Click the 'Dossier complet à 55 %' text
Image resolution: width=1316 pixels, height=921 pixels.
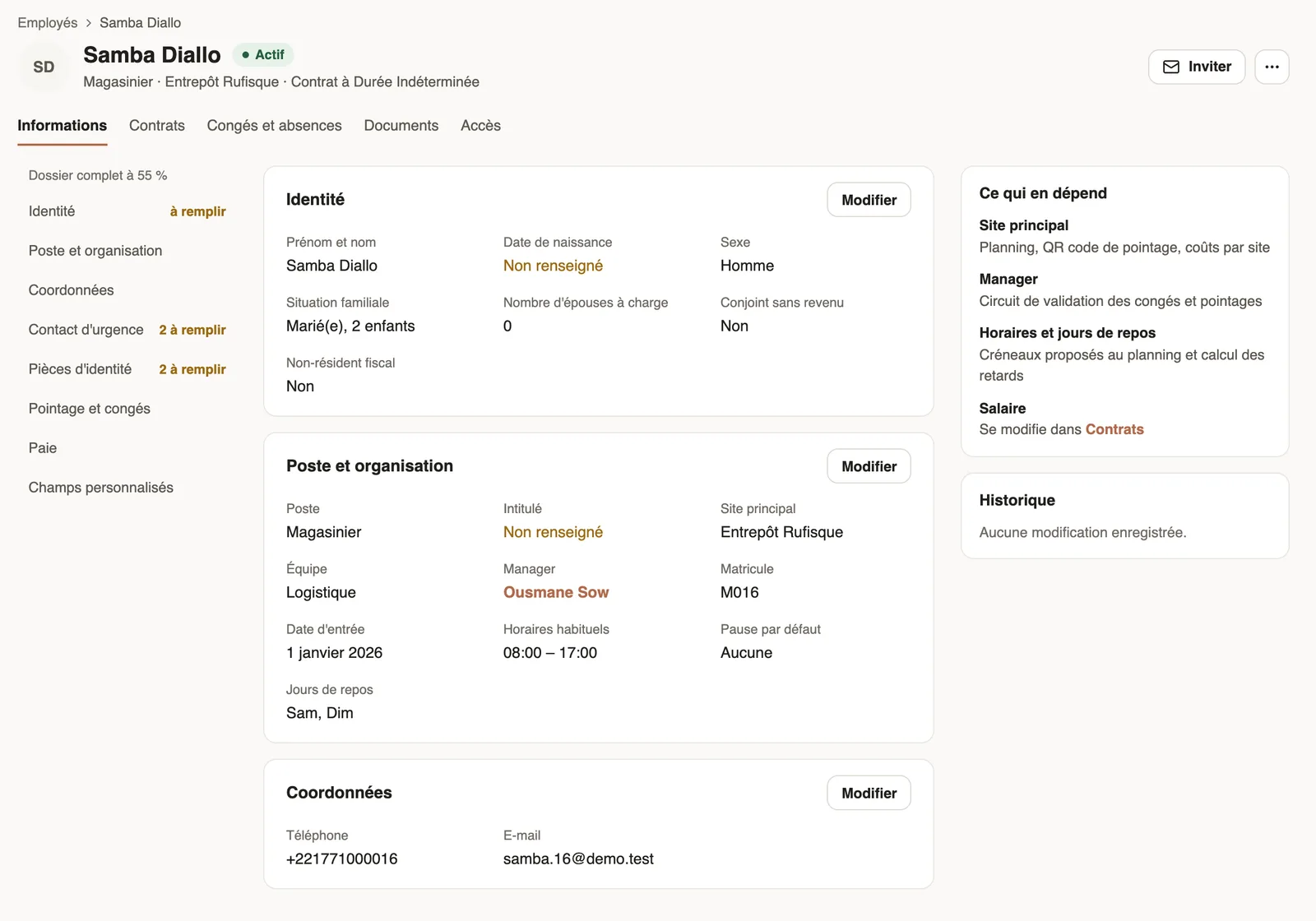click(98, 175)
